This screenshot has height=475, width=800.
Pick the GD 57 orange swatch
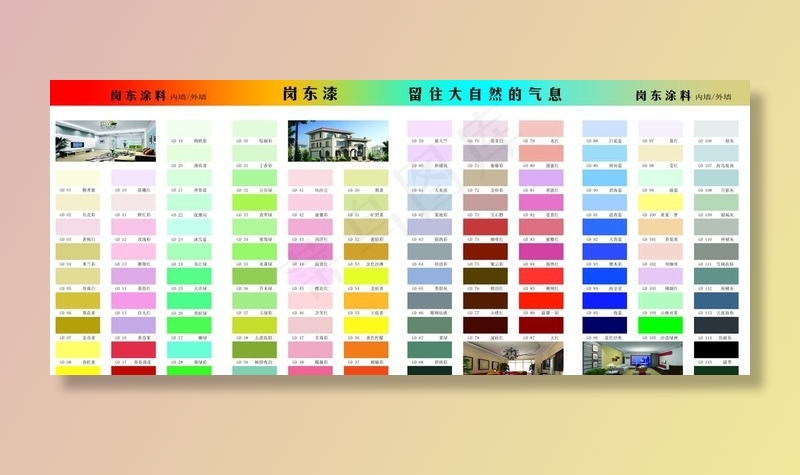366,349
